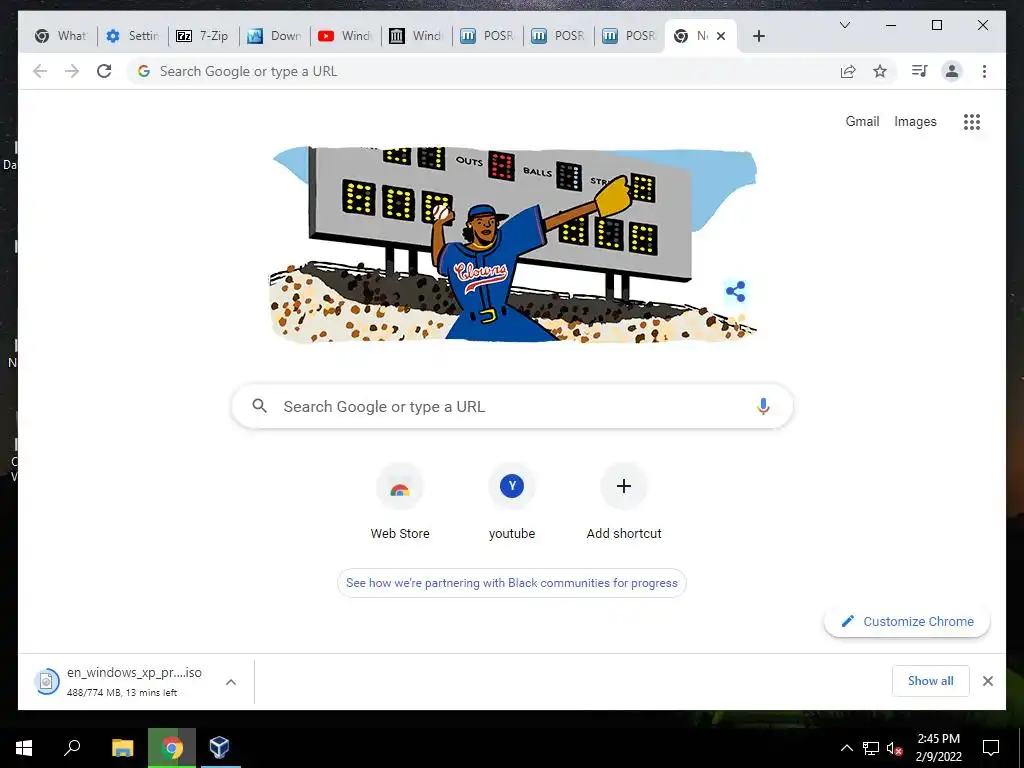
Task: Go back to the previous page
Action: tap(40, 71)
